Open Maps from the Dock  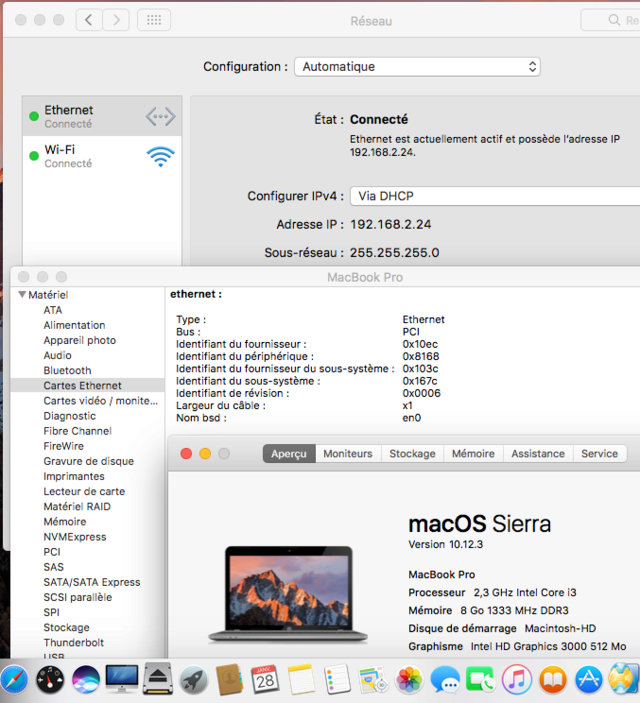373,680
